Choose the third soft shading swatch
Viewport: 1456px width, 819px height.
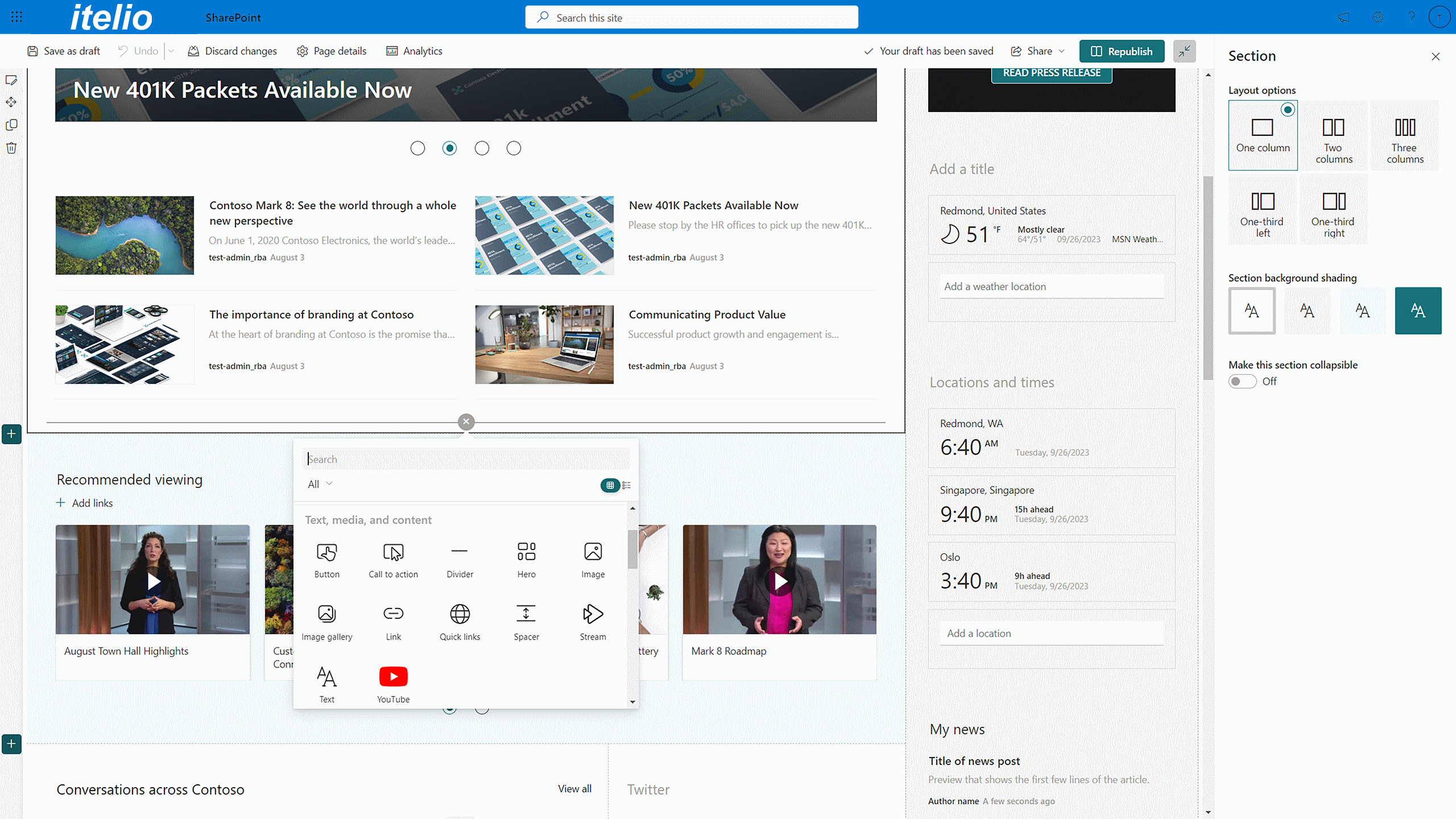(1363, 311)
